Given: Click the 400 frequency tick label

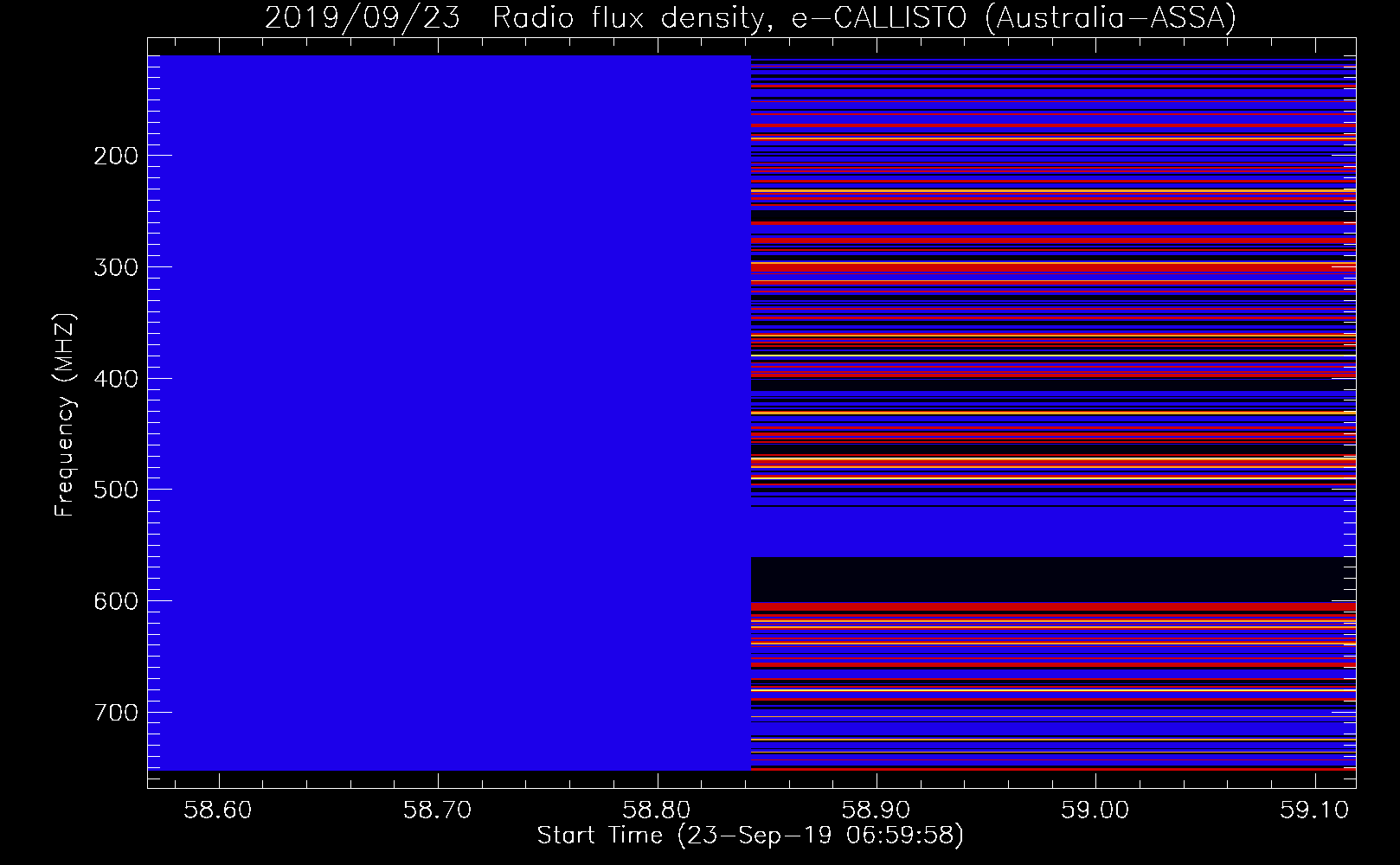Looking at the screenshot, I should pyautogui.click(x=115, y=379).
